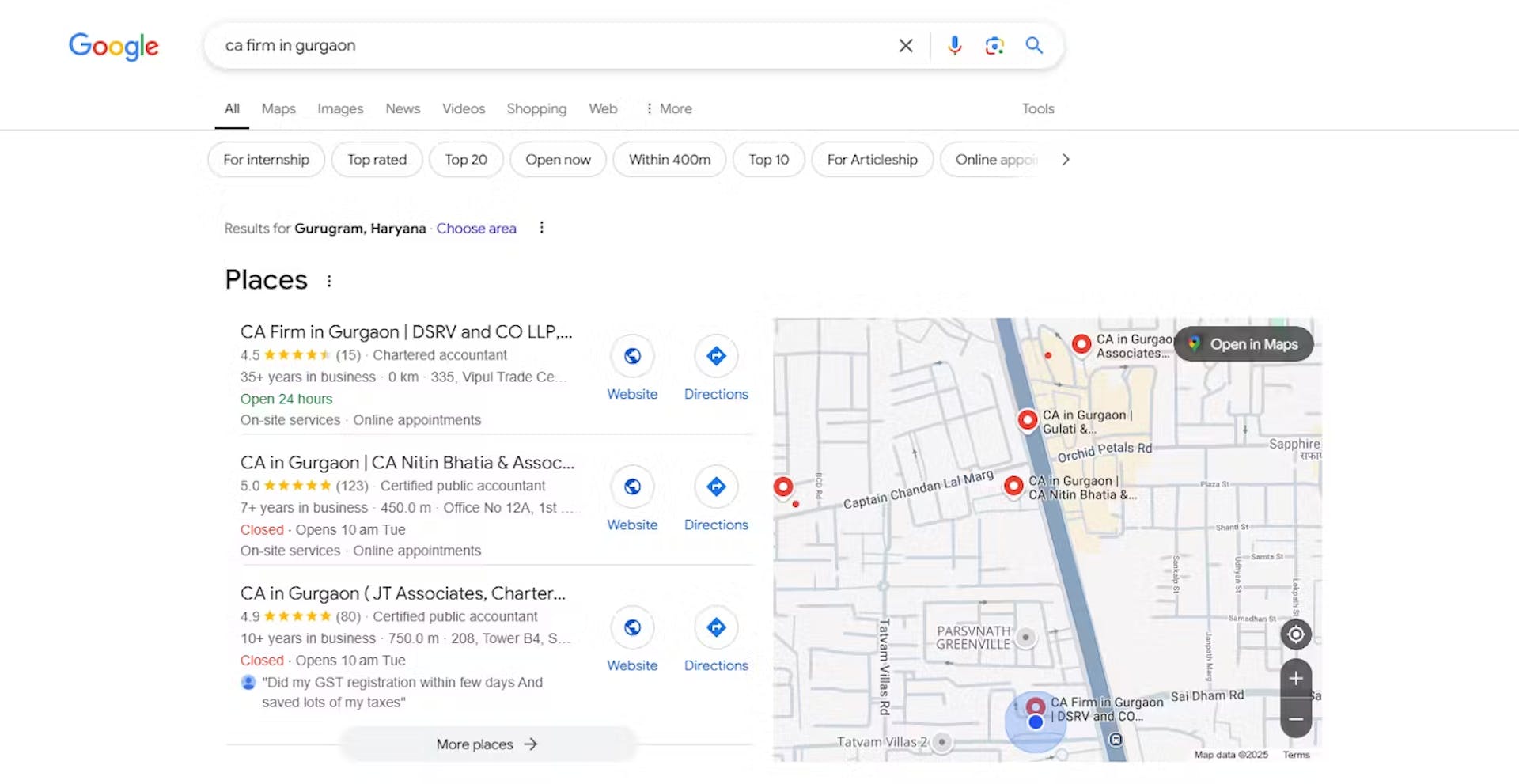Apply the Top 10 filter chip

769,160
